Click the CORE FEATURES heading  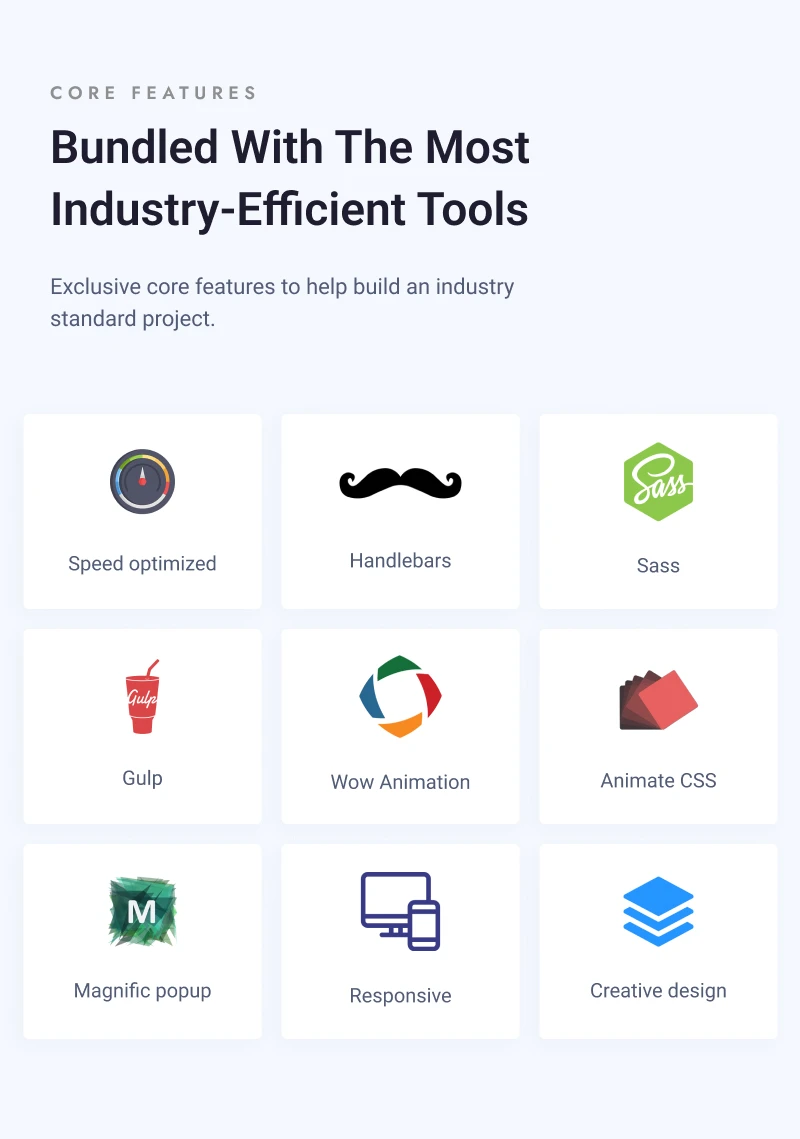tap(153, 92)
